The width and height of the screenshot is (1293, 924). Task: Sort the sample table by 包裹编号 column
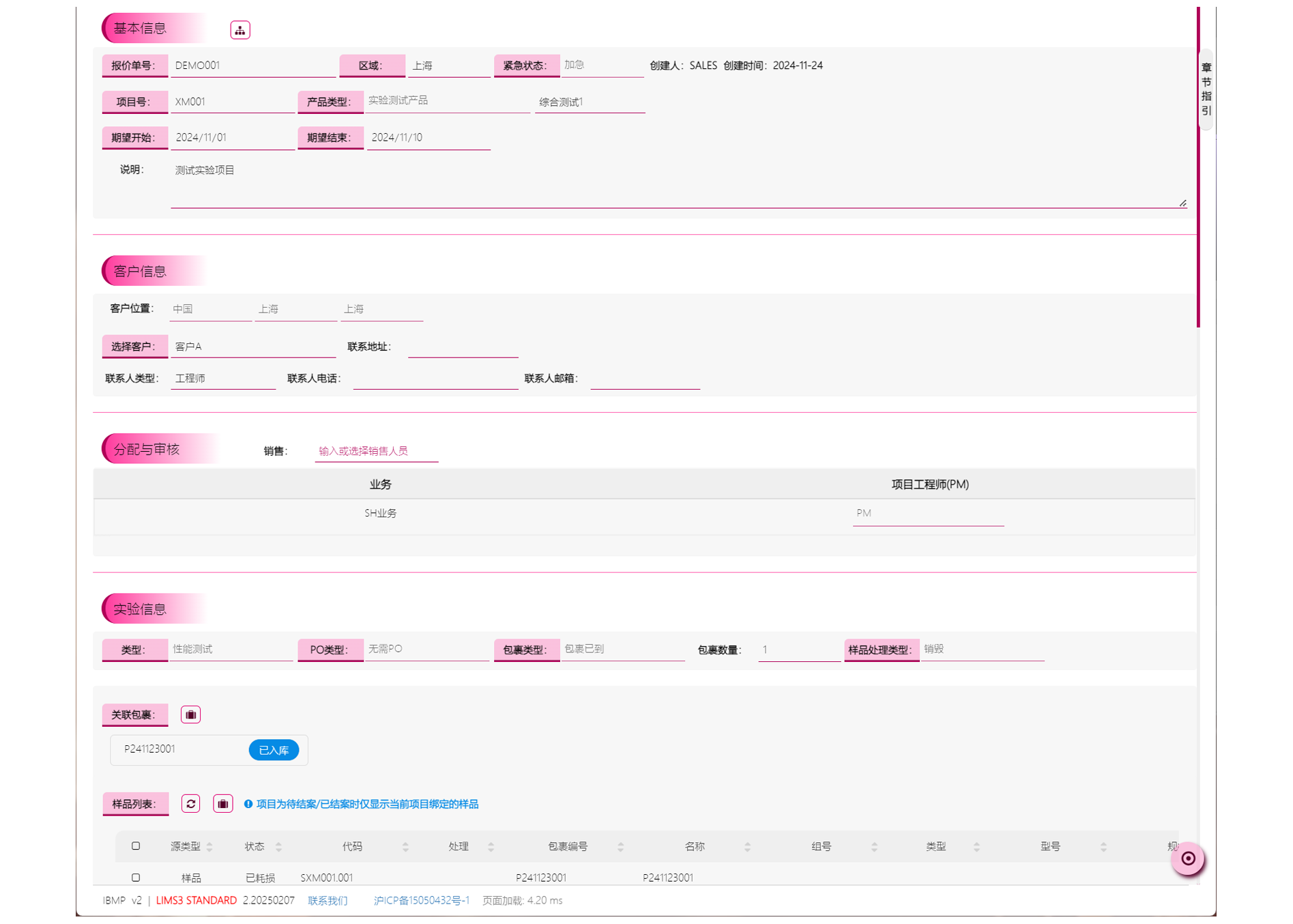coord(620,847)
